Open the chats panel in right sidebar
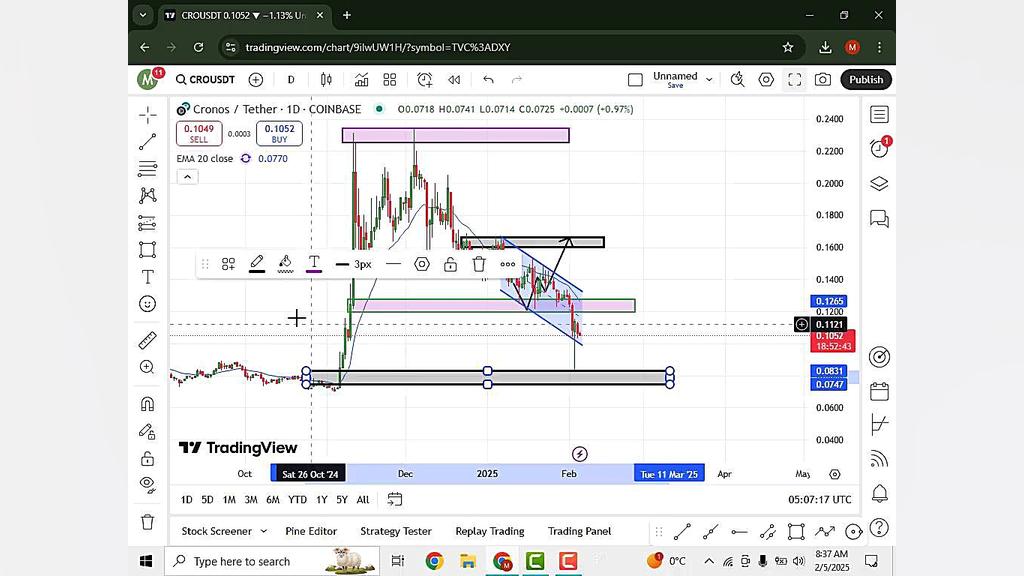Viewport: 1024px width, 576px height. [880, 218]
